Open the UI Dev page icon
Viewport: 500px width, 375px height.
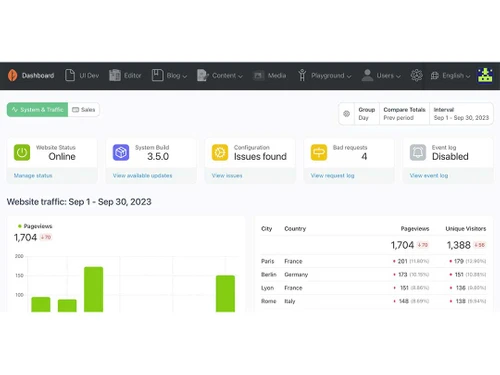70,75
